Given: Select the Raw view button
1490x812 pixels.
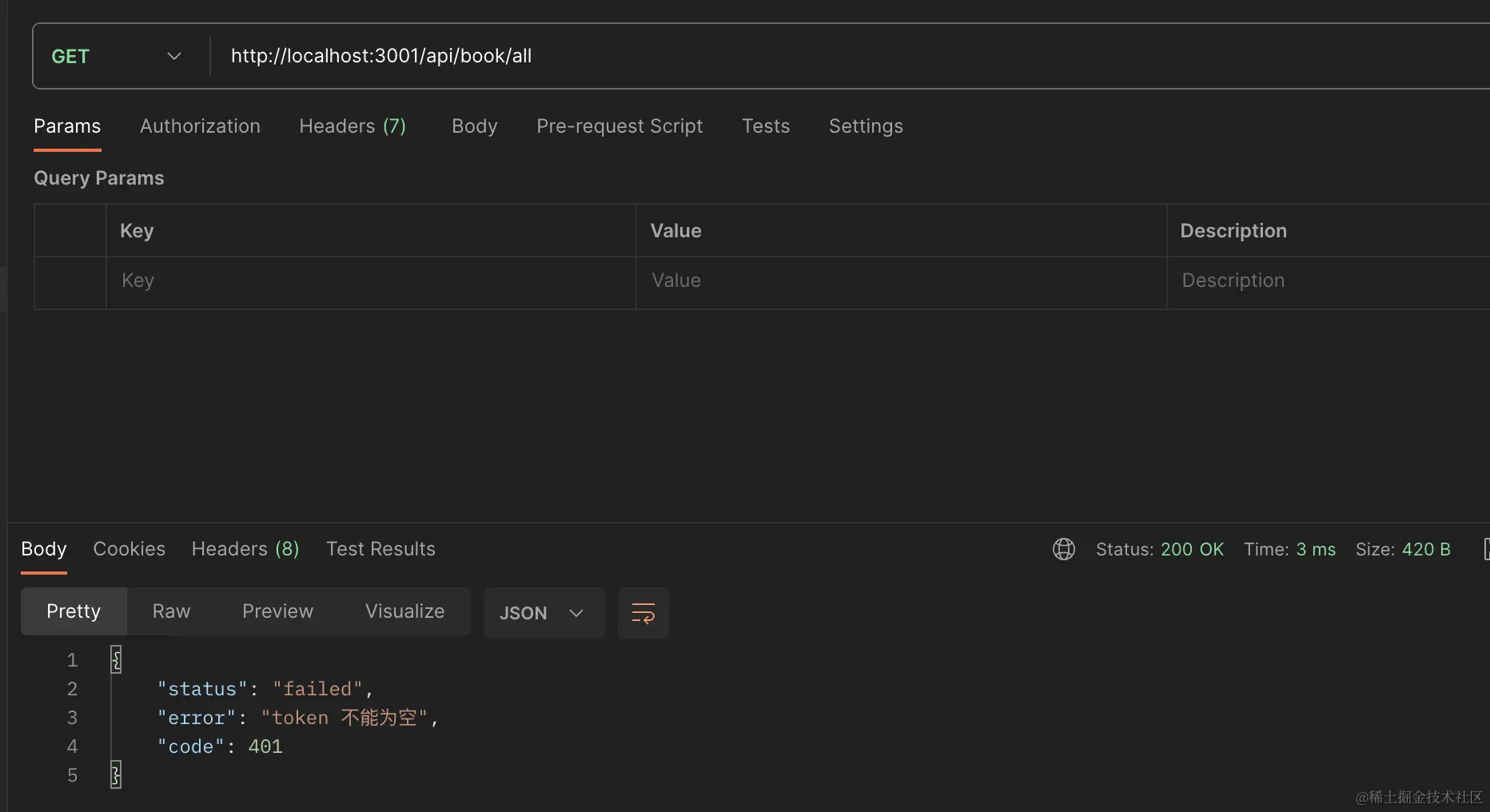Looking at the screenshot, I should click(x=171, y=611).
